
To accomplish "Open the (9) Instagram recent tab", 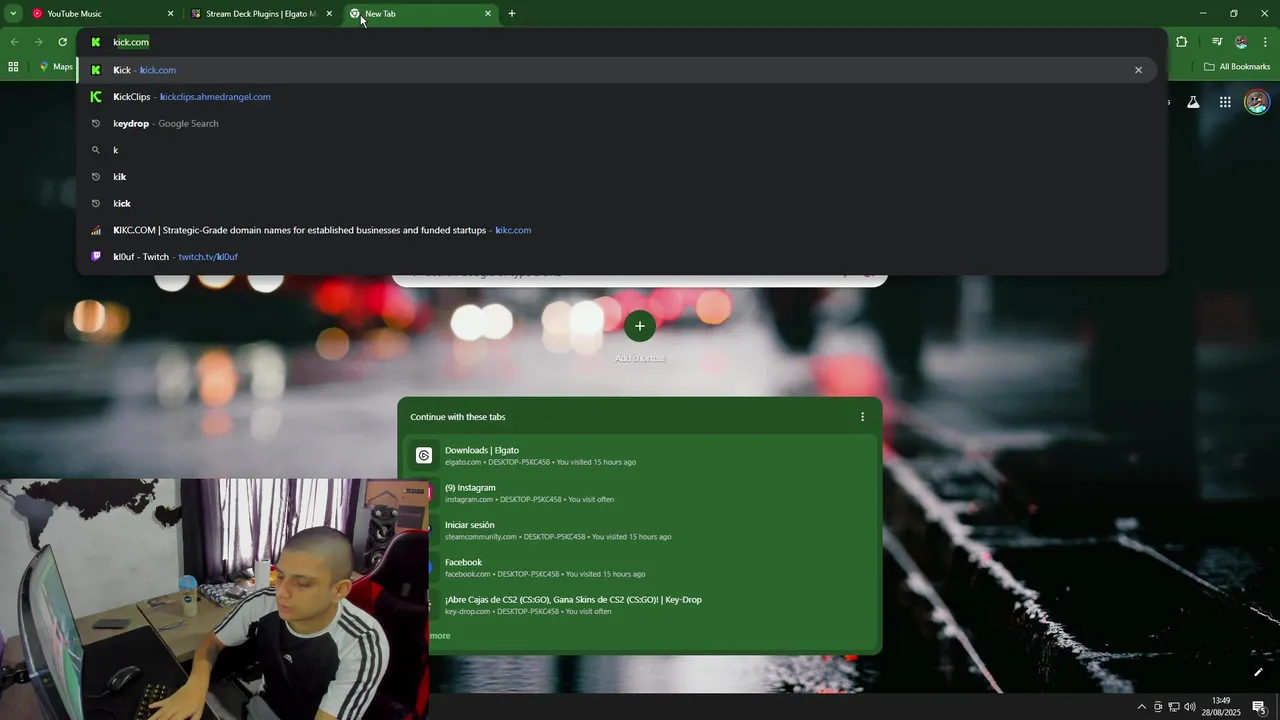I will coord(640,493).
